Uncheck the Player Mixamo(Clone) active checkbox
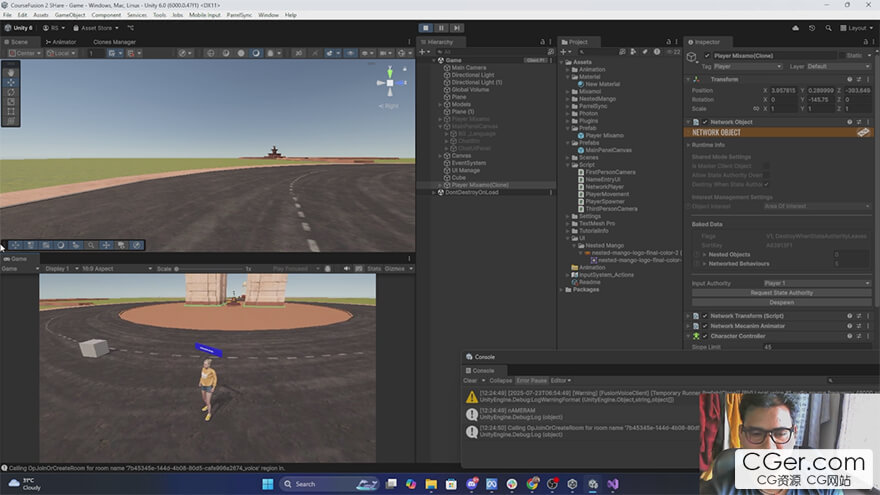This screenshot has width=880, height=495. 706,55
